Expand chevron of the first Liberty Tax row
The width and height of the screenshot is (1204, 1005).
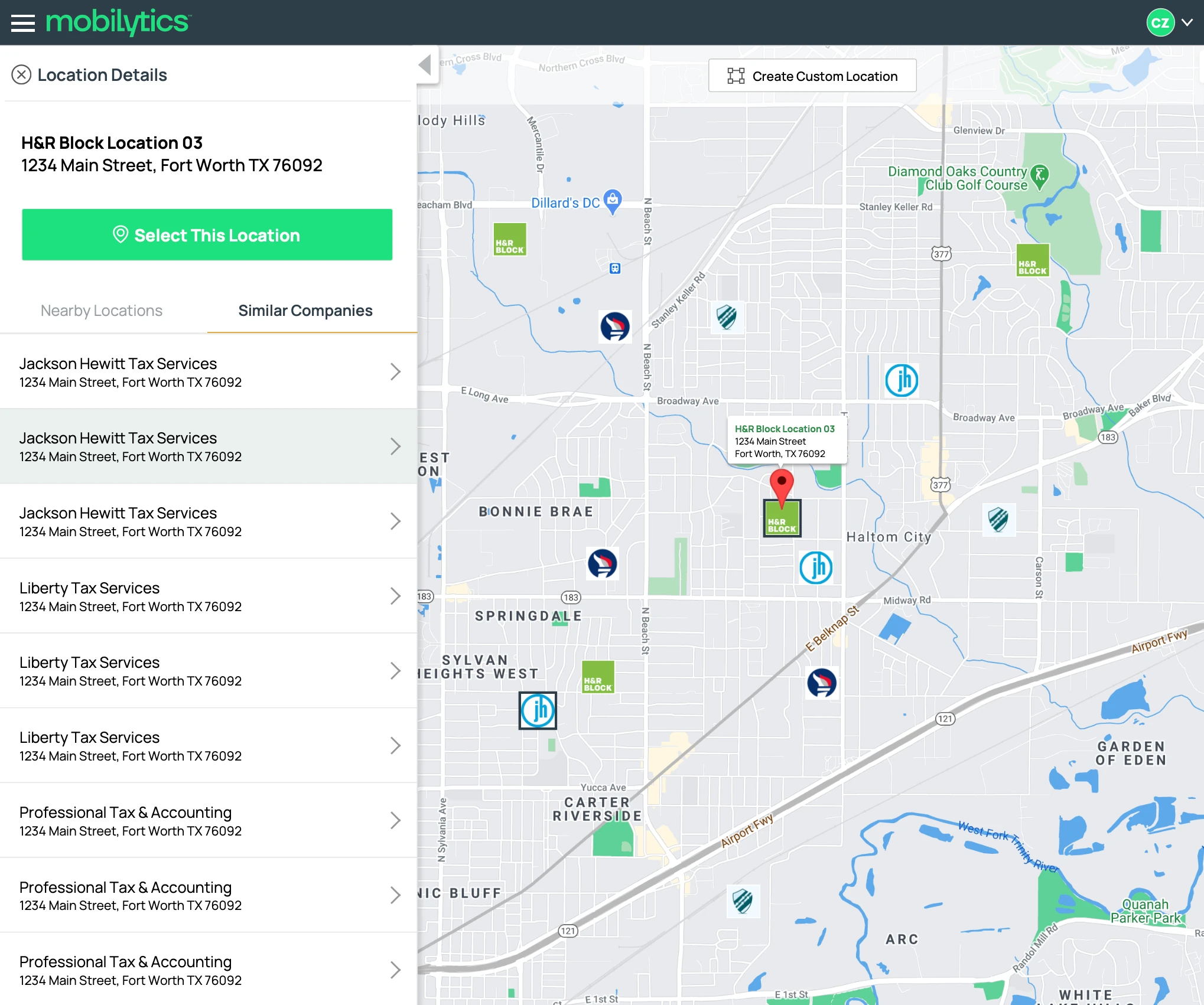[x=395, y=596]
